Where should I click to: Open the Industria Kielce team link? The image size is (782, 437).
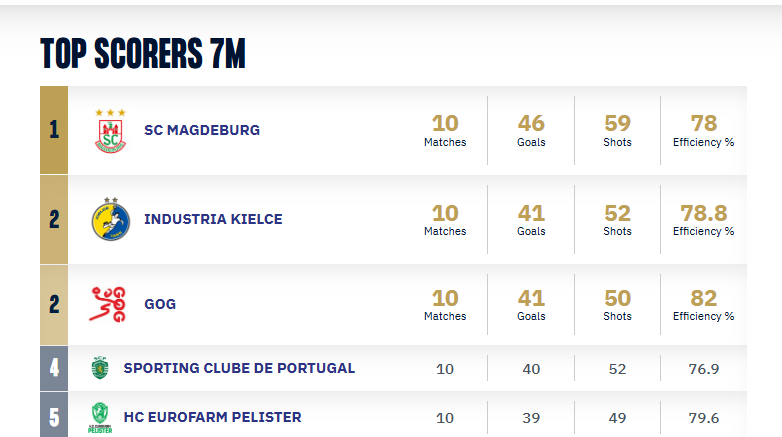click(x=213, y=219)
